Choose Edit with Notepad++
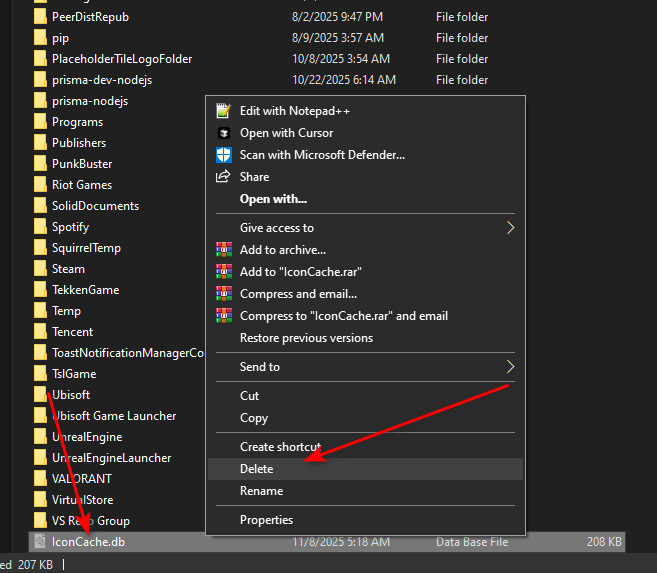 click(365, 111)
